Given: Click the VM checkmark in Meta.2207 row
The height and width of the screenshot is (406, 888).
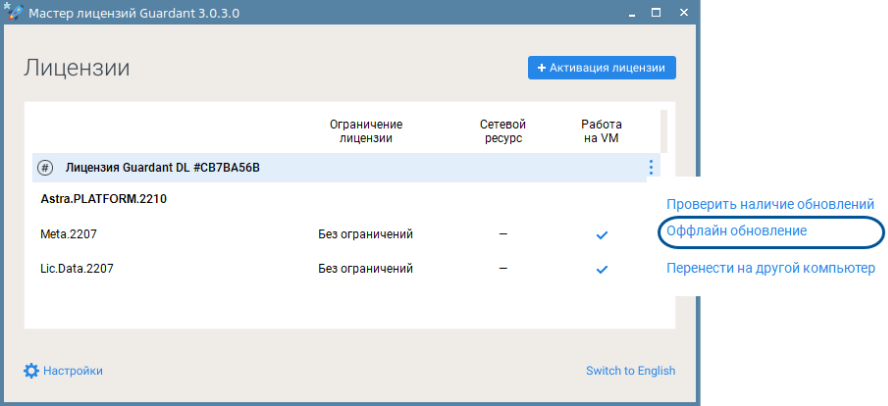Looking at the screenshot, I should pyautogui.click(x=602, y=235).
